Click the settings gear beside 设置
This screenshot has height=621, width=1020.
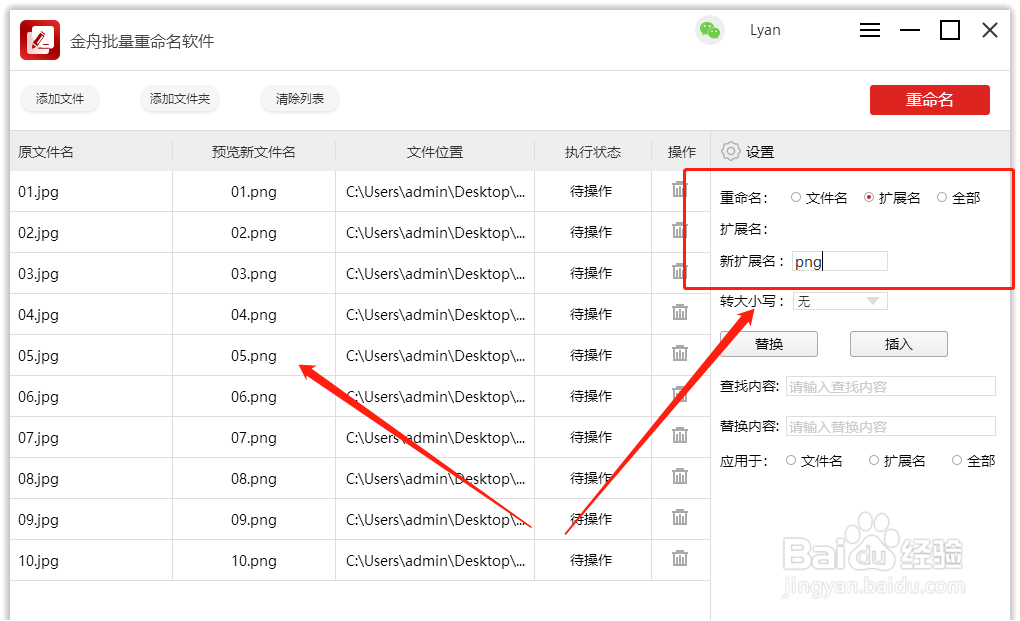point(729,151)
